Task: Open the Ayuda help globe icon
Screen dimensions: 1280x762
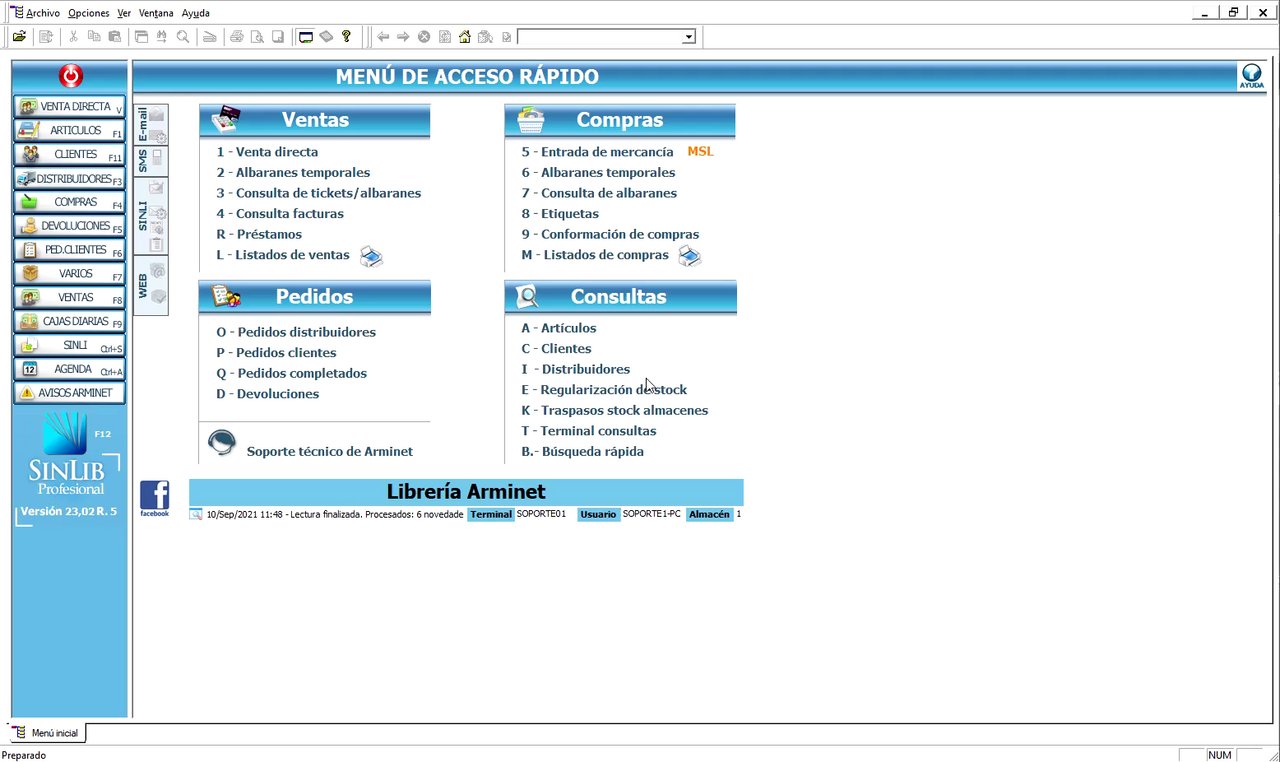Action: (1252, 77)
